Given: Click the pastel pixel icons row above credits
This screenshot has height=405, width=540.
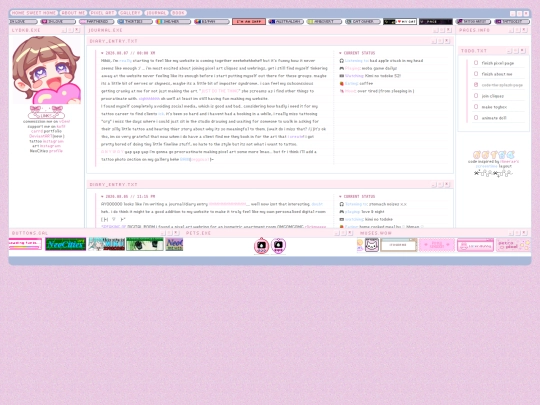Looking at the screenshot, I should click(x=494, y=155).
